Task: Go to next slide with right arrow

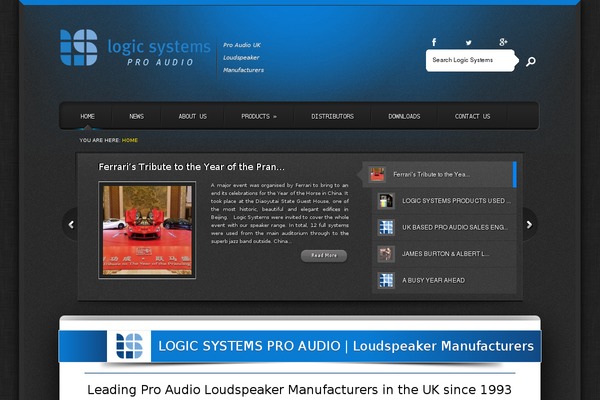Action: (529, 225)
